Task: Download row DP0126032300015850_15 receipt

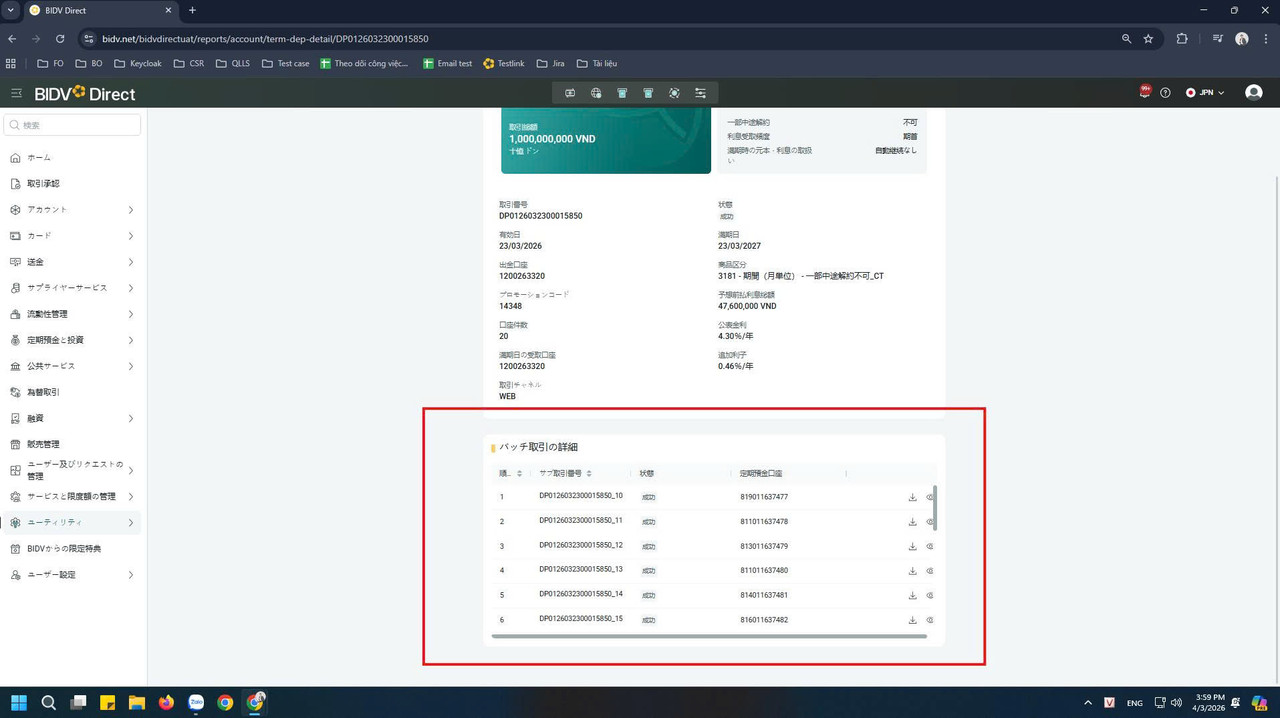Action: [x=912, y=620]
